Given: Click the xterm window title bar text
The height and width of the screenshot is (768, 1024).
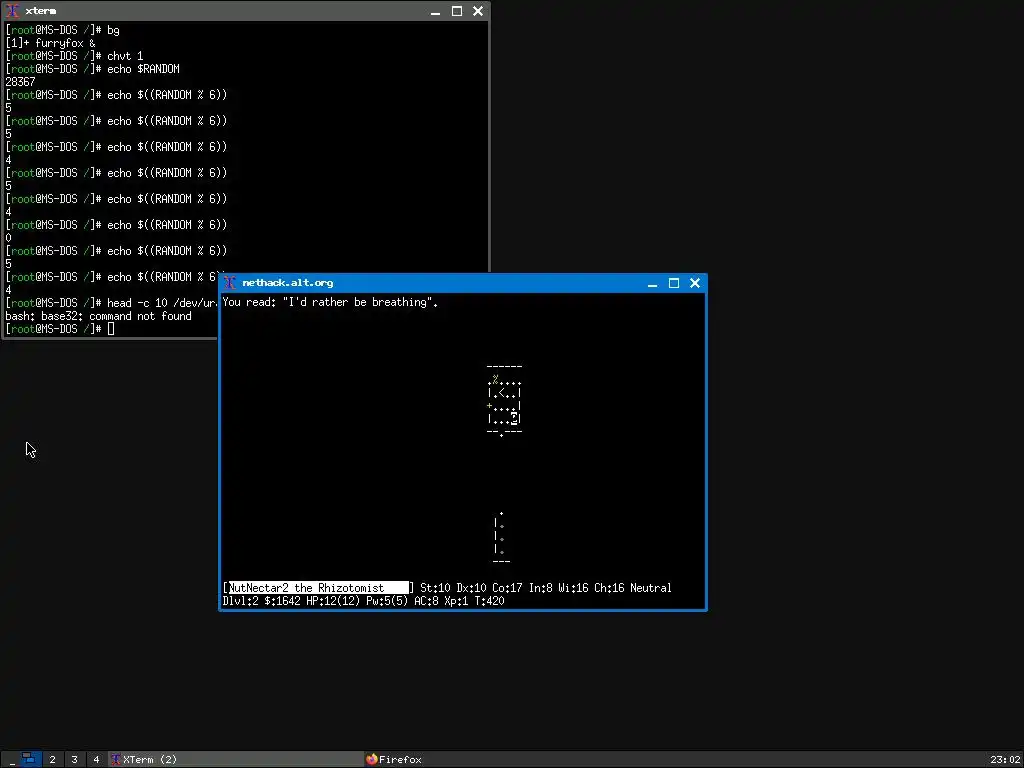Looking at the screenshot, I should click(x=40, y=11).
